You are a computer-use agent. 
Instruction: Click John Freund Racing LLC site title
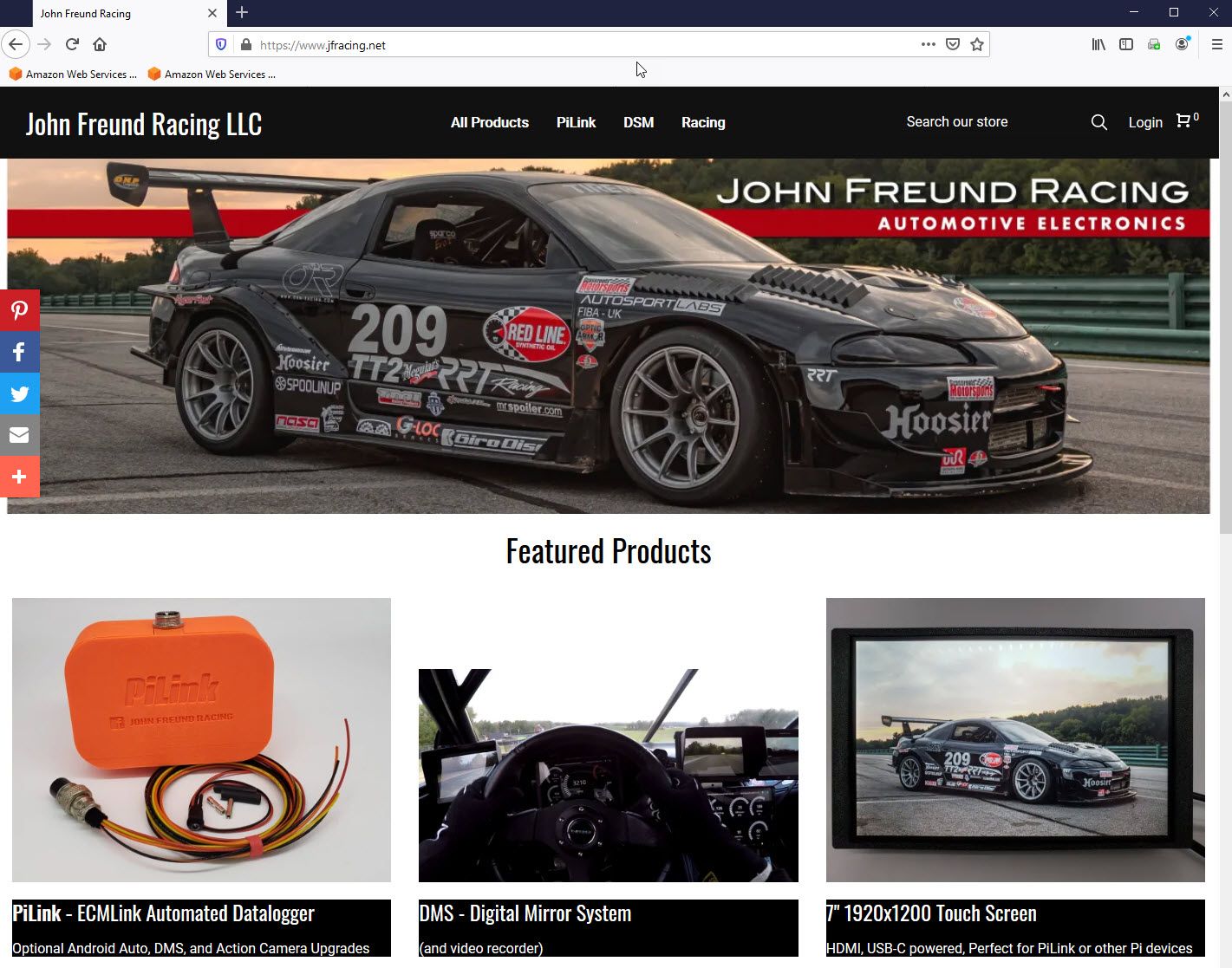tap(144, 124)
